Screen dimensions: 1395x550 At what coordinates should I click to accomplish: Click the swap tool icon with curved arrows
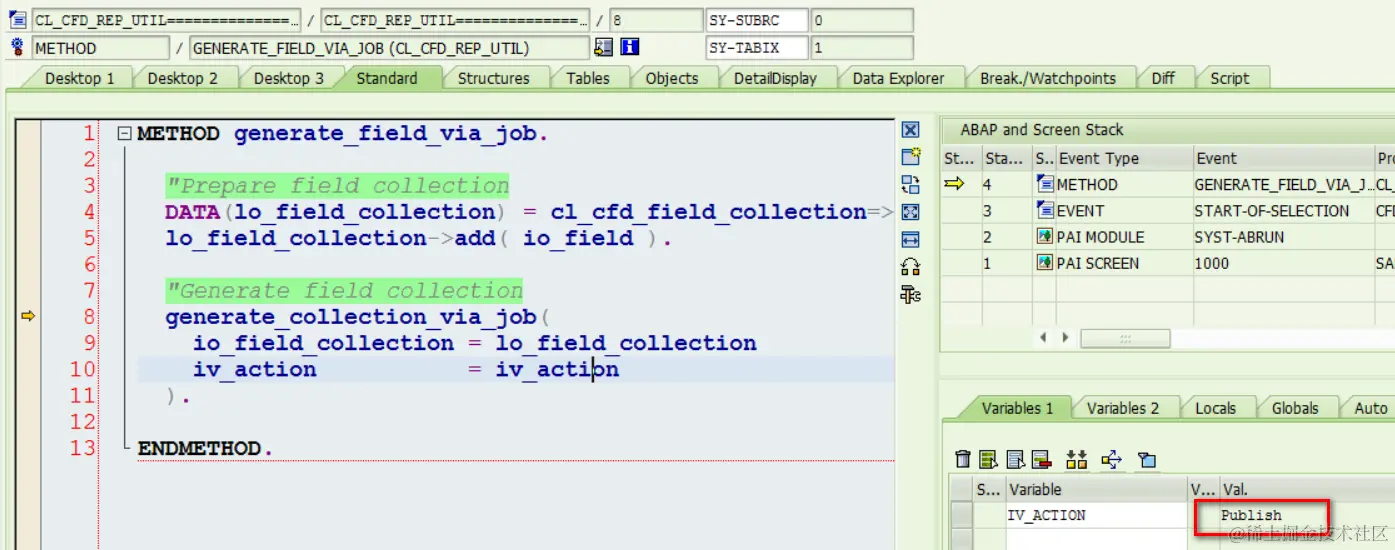tap(910, 184)
